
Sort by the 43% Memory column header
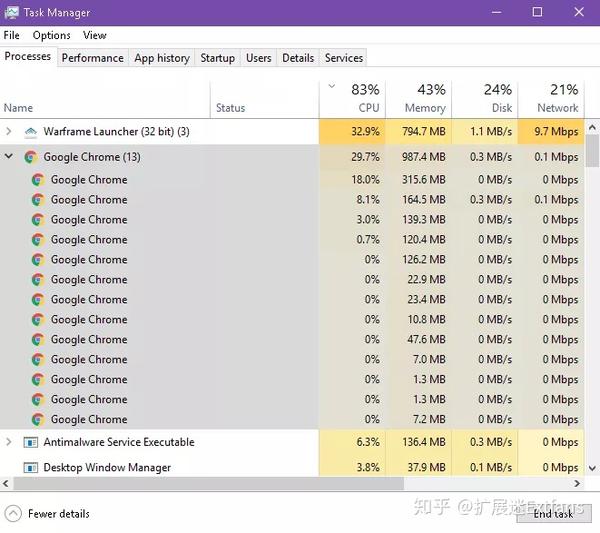(x=418, y=99)
